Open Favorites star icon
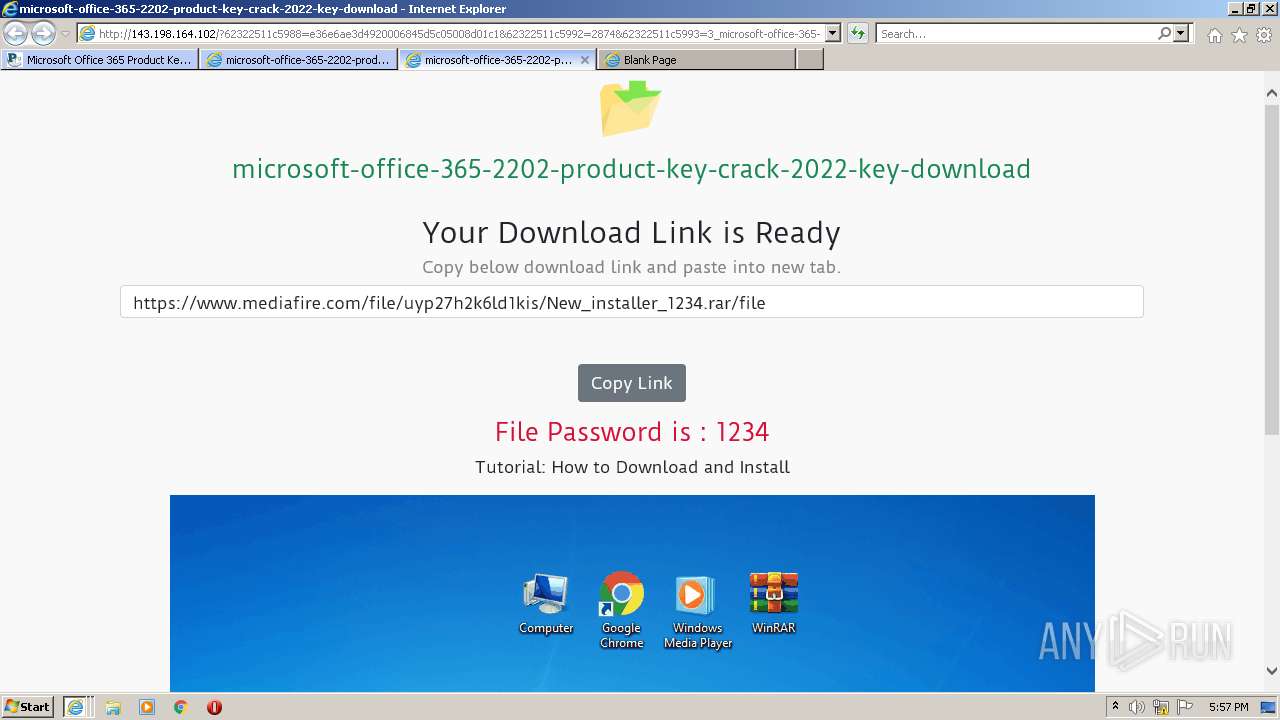The width and height of the screenshot is (1280, 720). click(1239, 35)
